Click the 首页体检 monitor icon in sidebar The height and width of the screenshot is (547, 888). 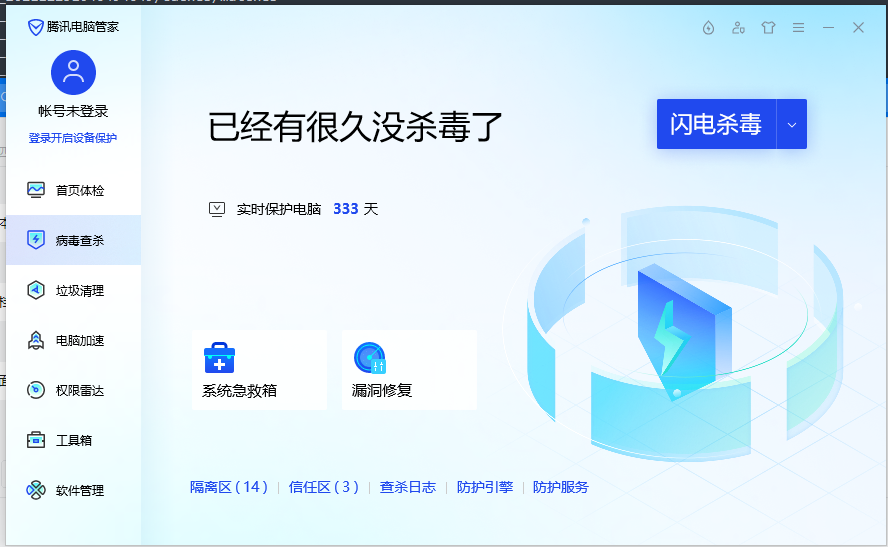point(36,190)
